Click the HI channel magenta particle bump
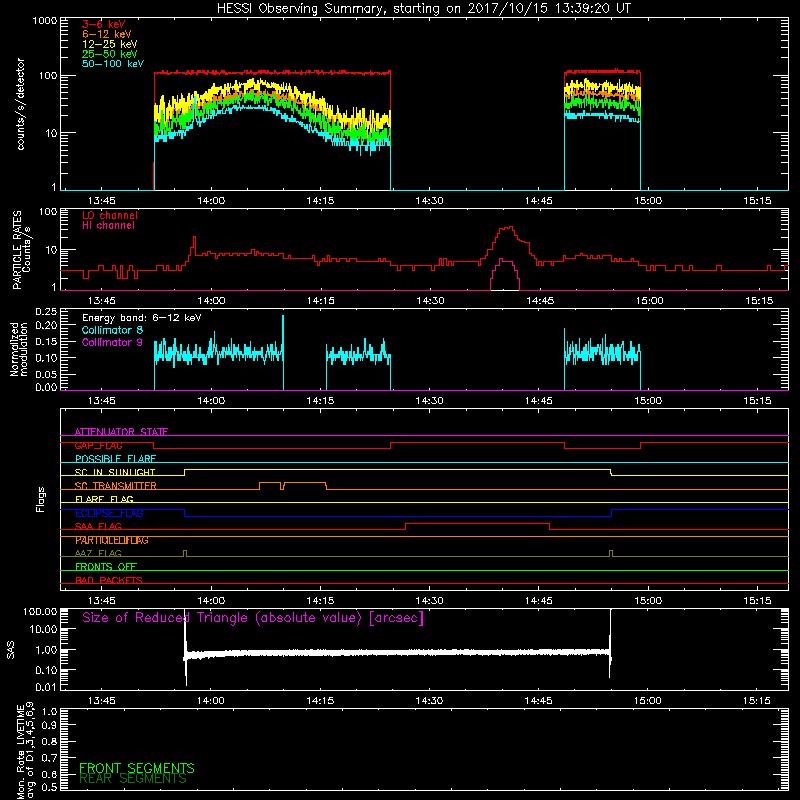Image resolution: width=800 pixels, height=800 pixels. point(505,274)
